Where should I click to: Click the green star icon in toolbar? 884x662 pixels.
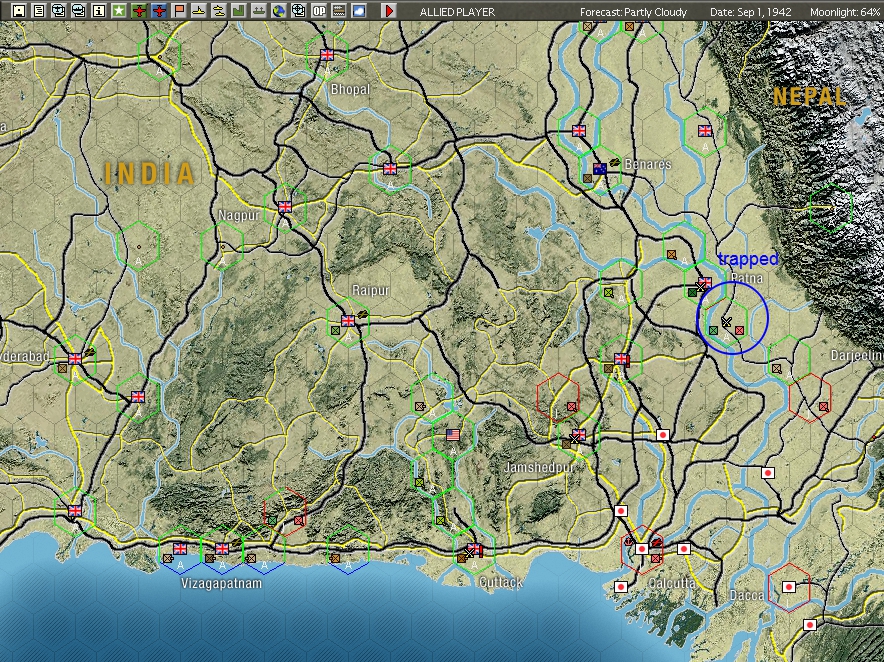tap(118, 11)
